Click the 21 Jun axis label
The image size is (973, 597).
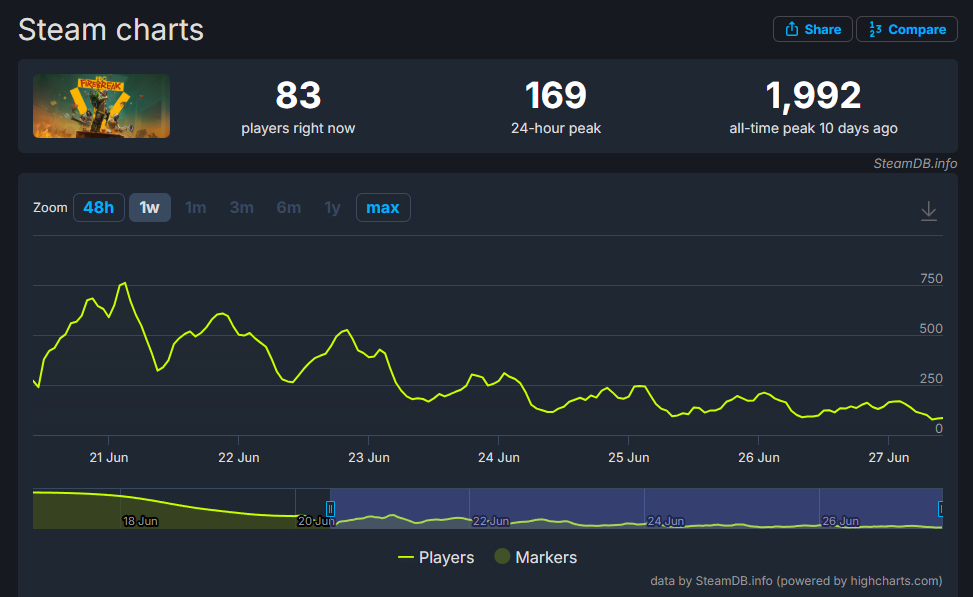[109, 457]
